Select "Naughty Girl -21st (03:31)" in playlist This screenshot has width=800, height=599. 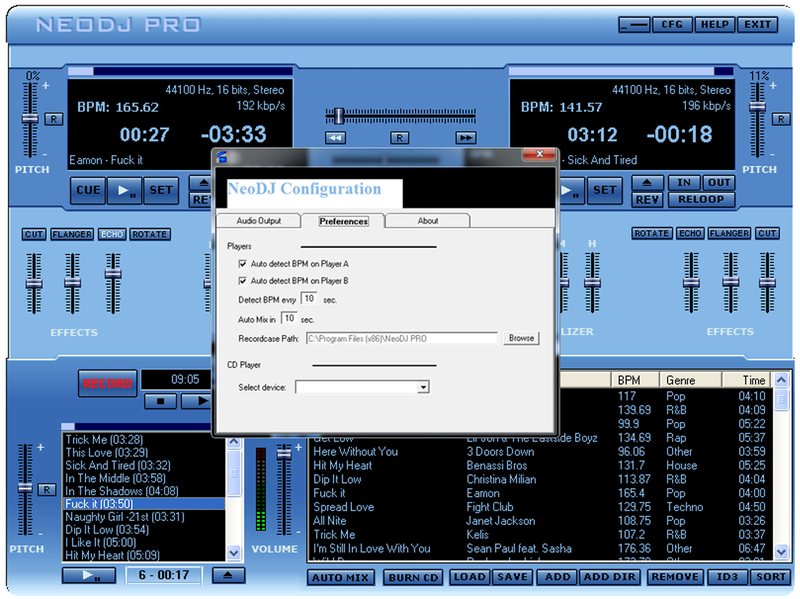[143, 517]
